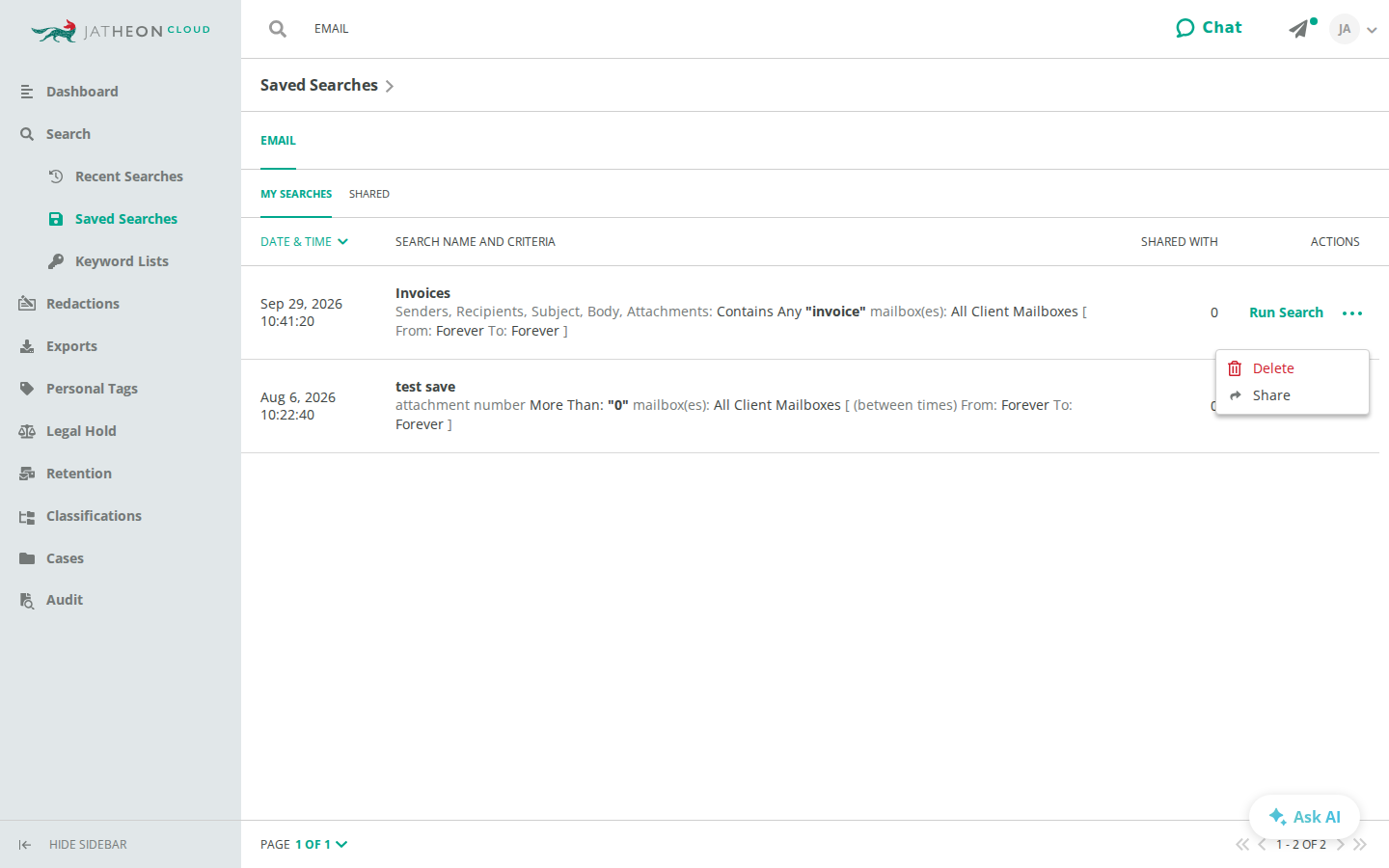Open the paper plane notifications icon
This screenshot has width=1389, height=868.
click(x=1300, y=29)
